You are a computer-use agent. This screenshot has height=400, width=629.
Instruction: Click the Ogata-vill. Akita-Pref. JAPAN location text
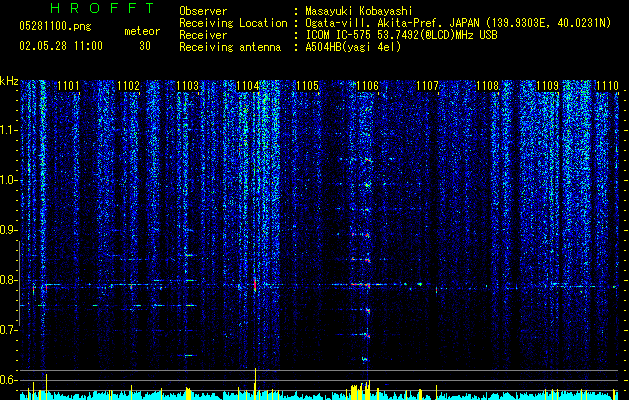458,23
